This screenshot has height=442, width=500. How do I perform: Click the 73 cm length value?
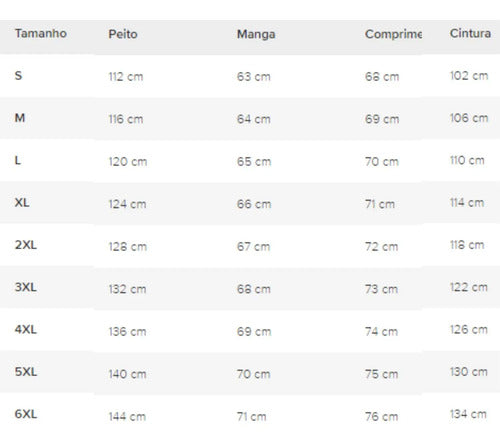coord(381,289)
